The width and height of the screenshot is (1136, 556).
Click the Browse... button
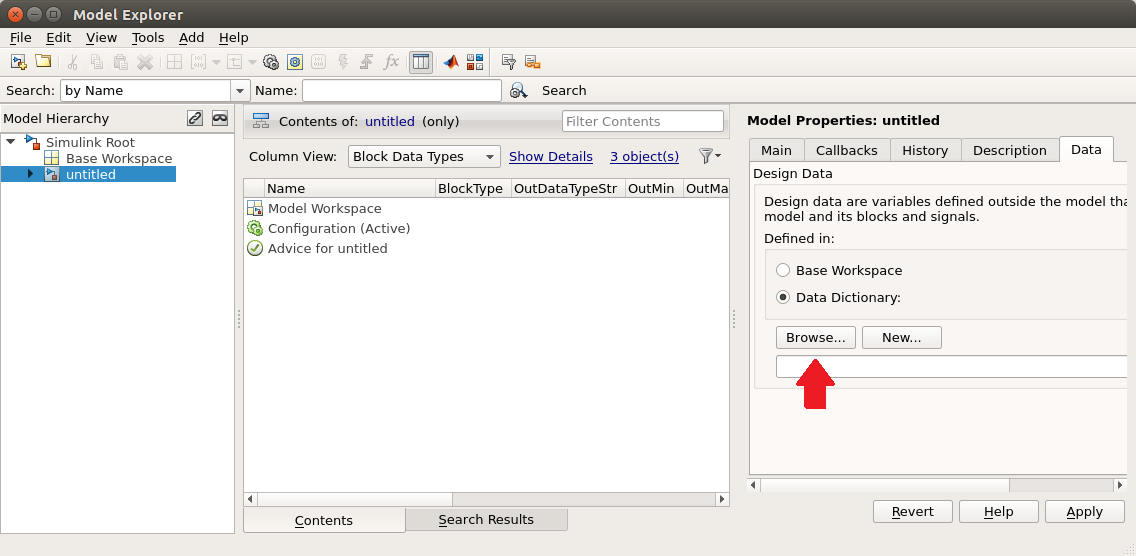(x=816, y=338)
